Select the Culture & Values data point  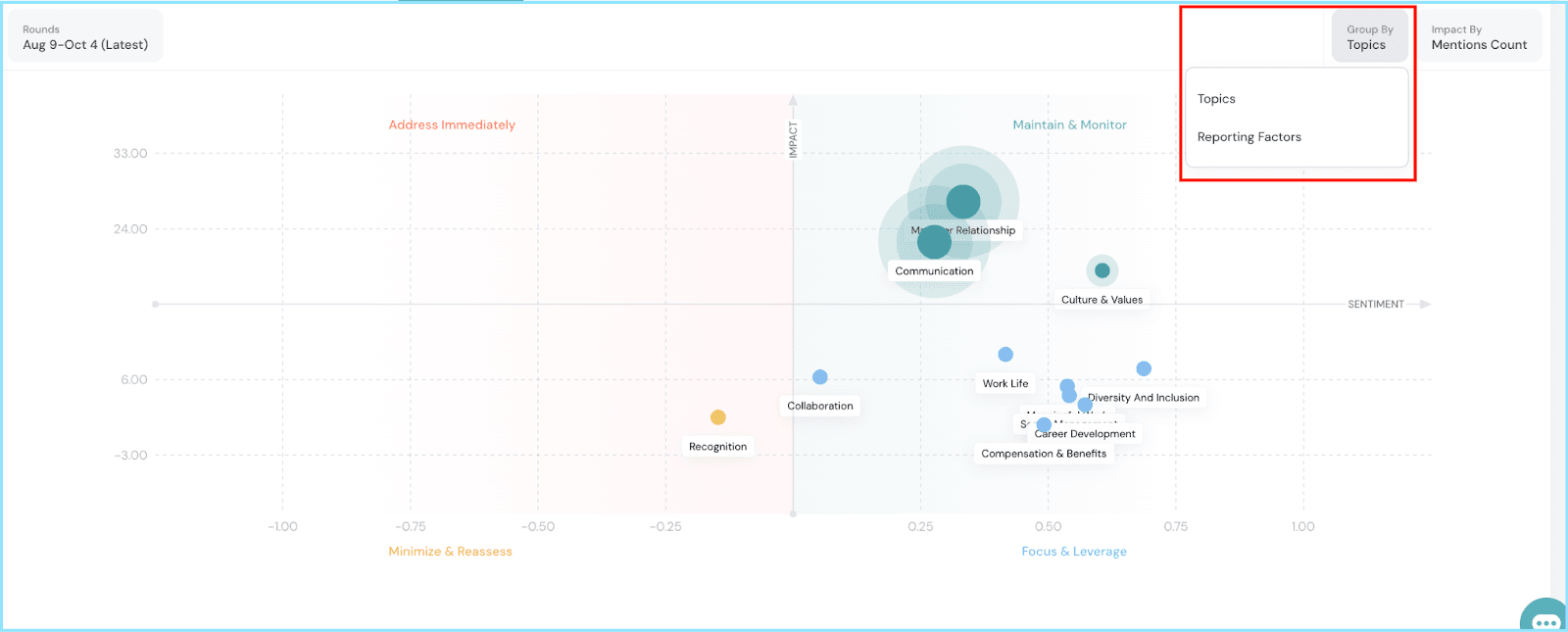(1102, 270)
